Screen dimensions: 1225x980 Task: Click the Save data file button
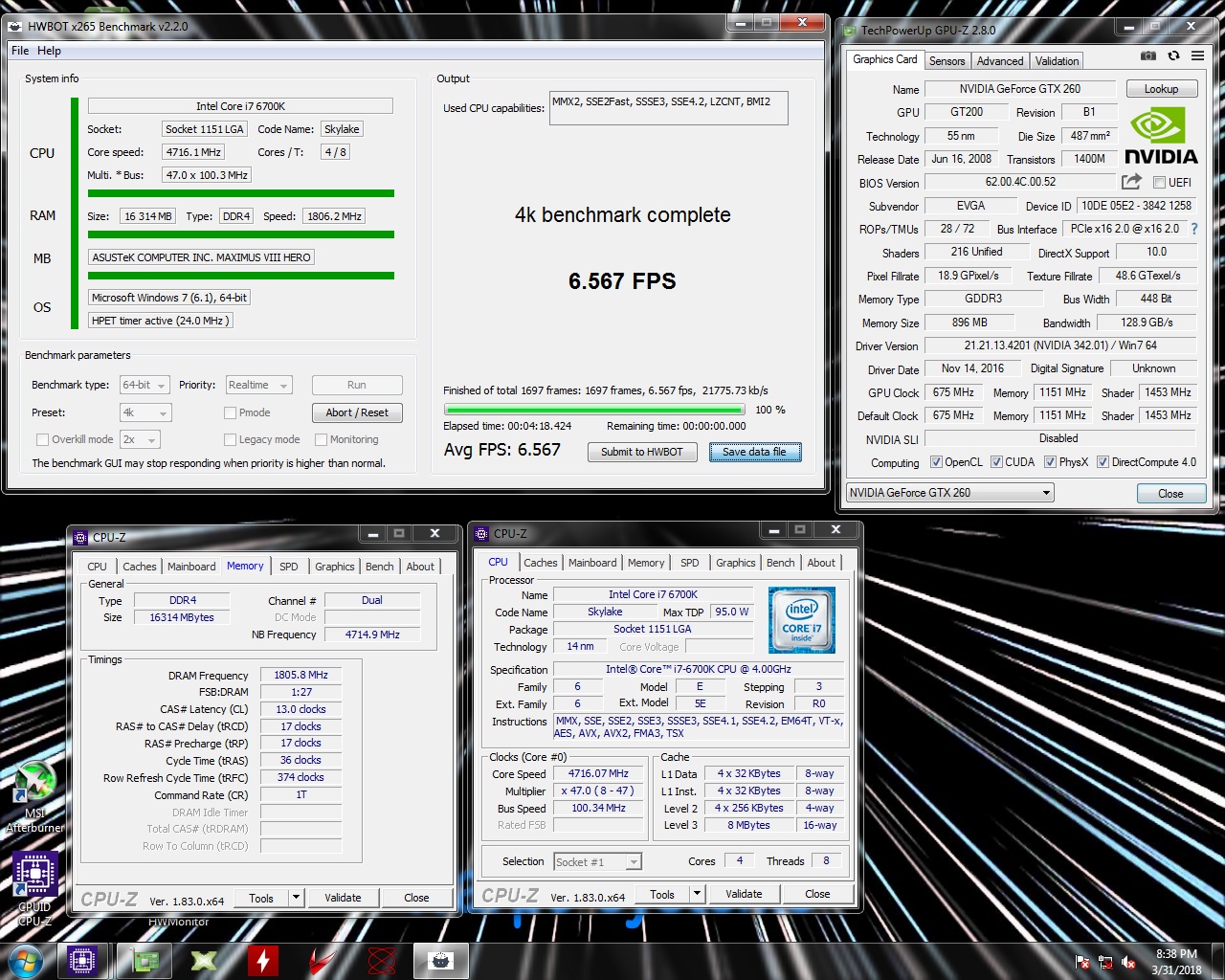(x=755, y=452)
